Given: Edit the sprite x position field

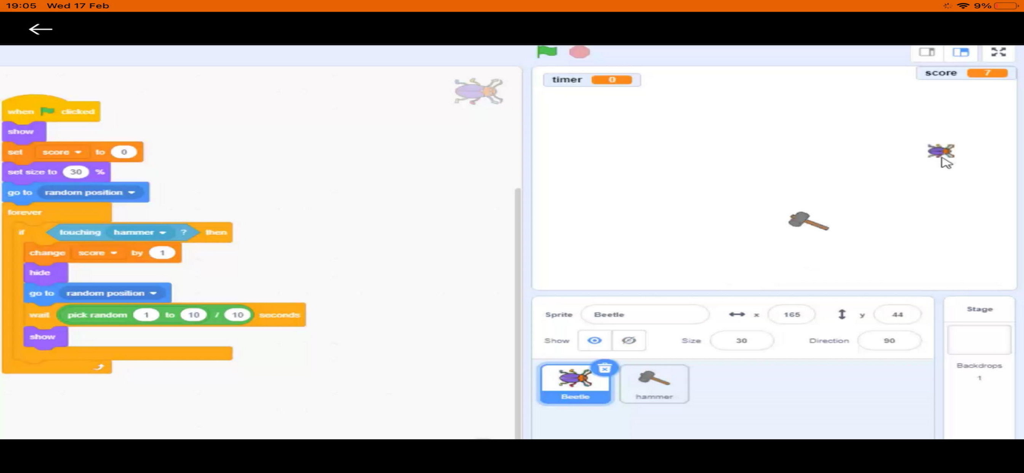Looking at the screenshot, I should click(x=792, y=314).
